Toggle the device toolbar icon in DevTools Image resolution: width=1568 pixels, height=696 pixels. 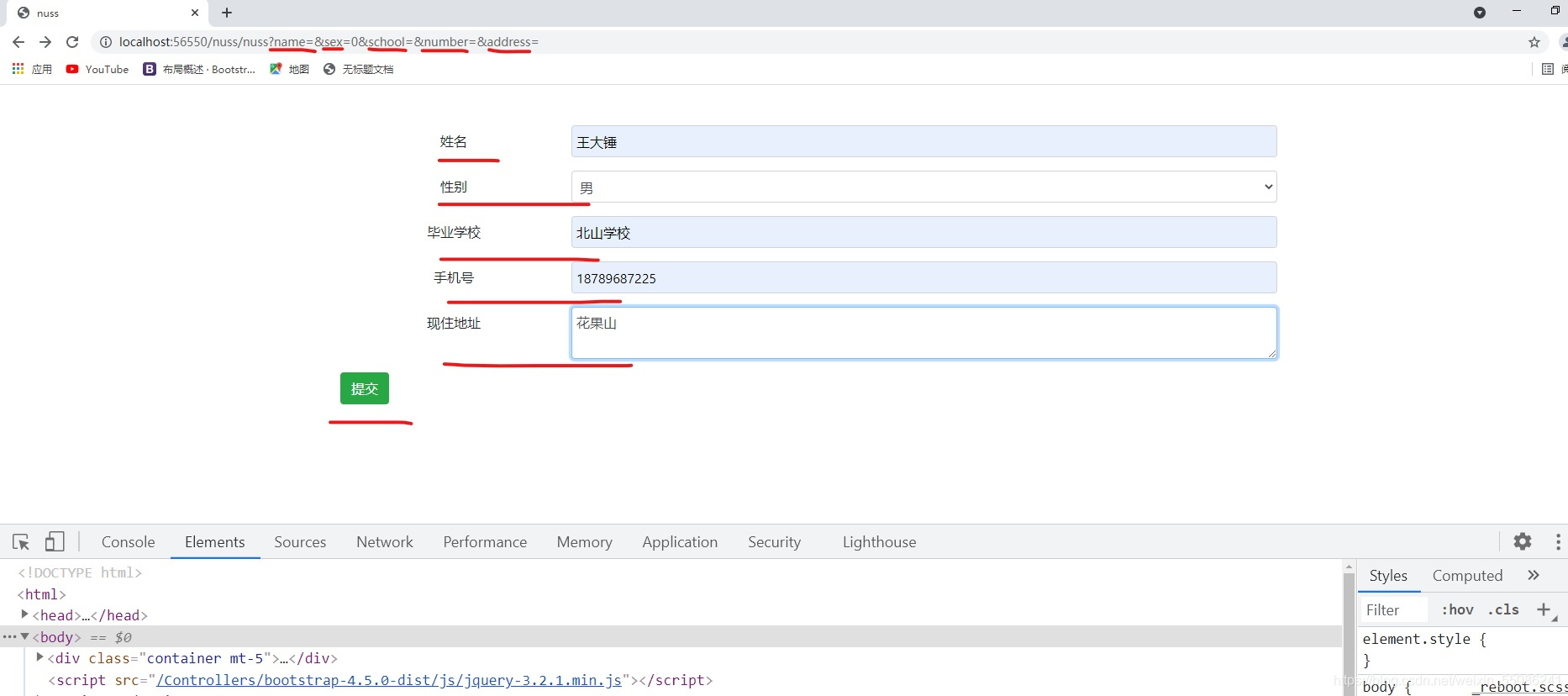click(55, 542)
